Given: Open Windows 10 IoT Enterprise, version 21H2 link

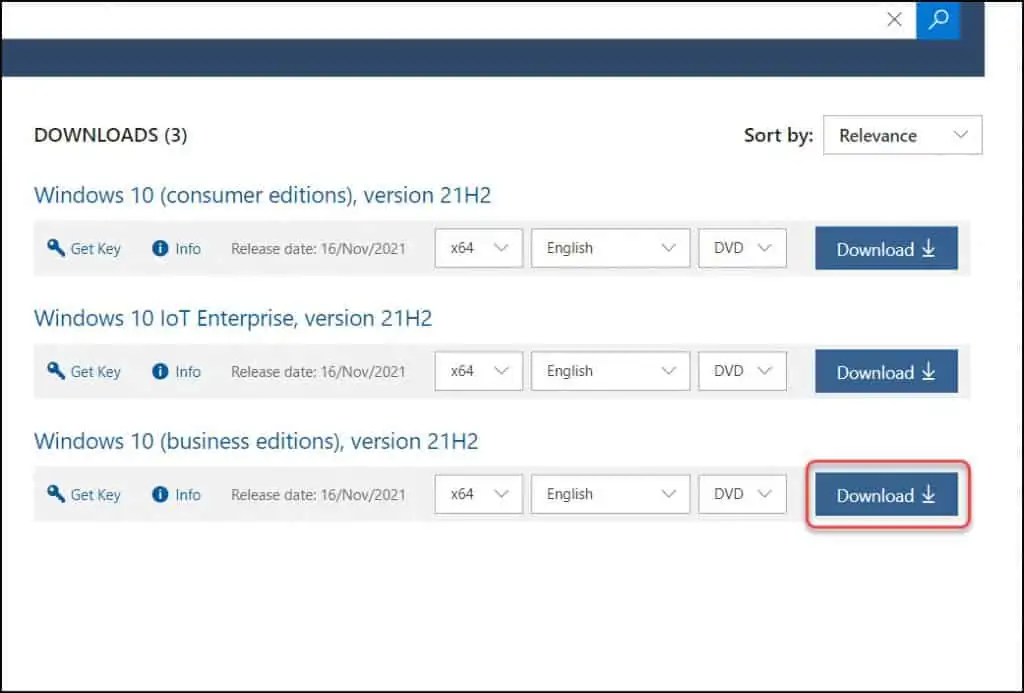Looking at the screenshot, I should tap(233, 318).
